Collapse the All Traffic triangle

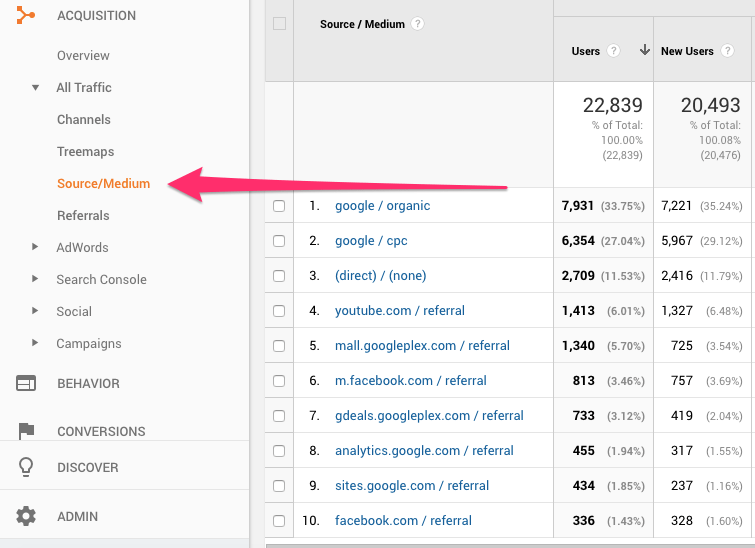(35, 88)
